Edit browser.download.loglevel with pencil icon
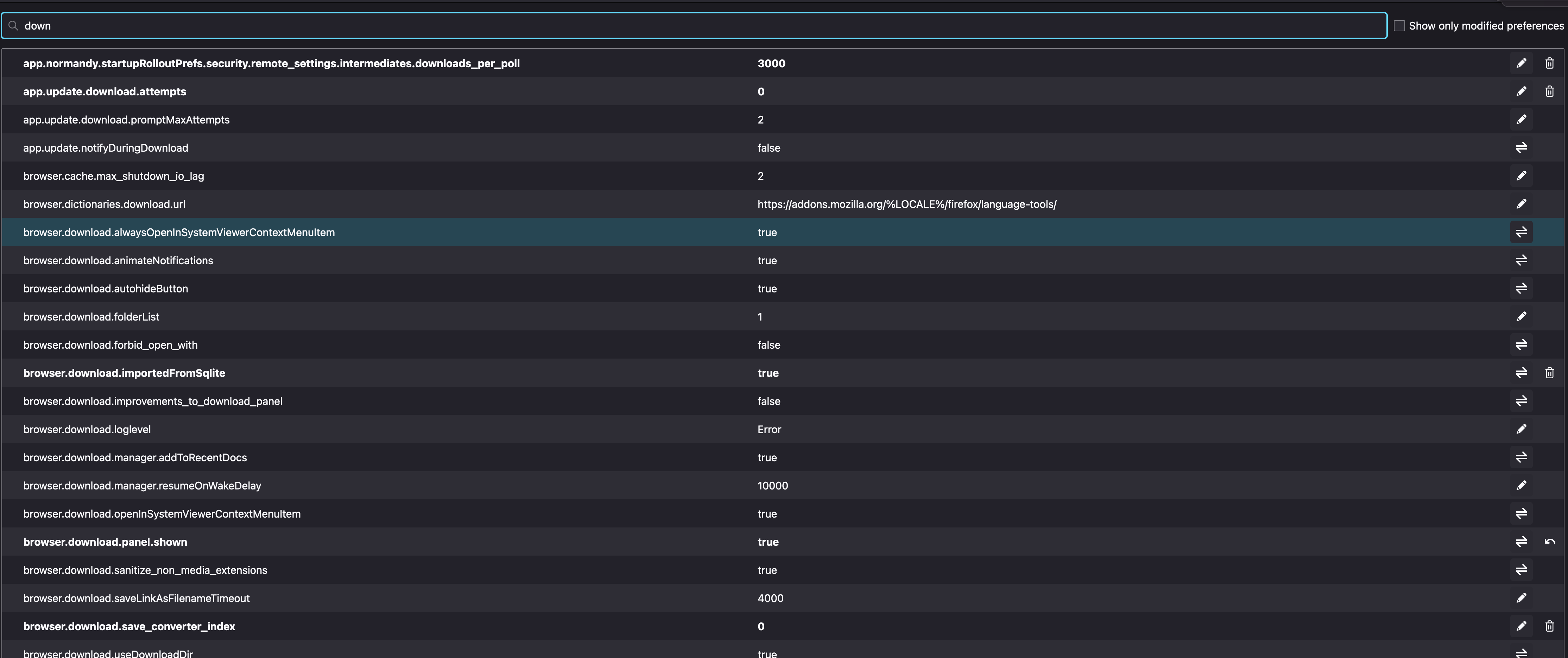 pos(1520,429)
